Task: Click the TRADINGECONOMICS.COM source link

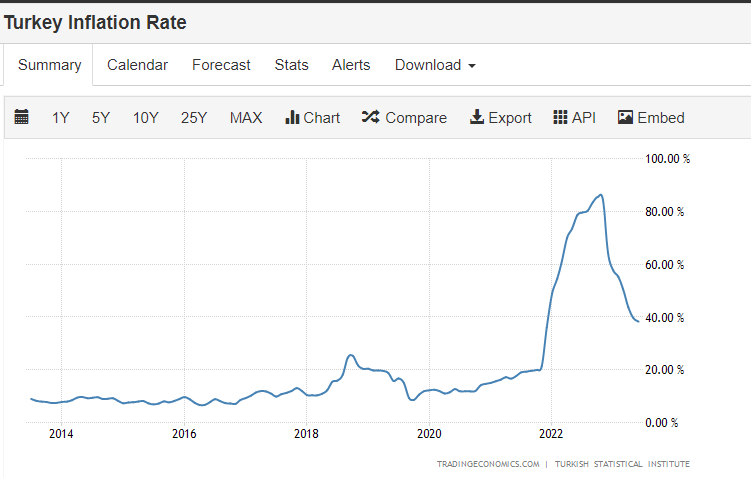Action: pos(488,464)
